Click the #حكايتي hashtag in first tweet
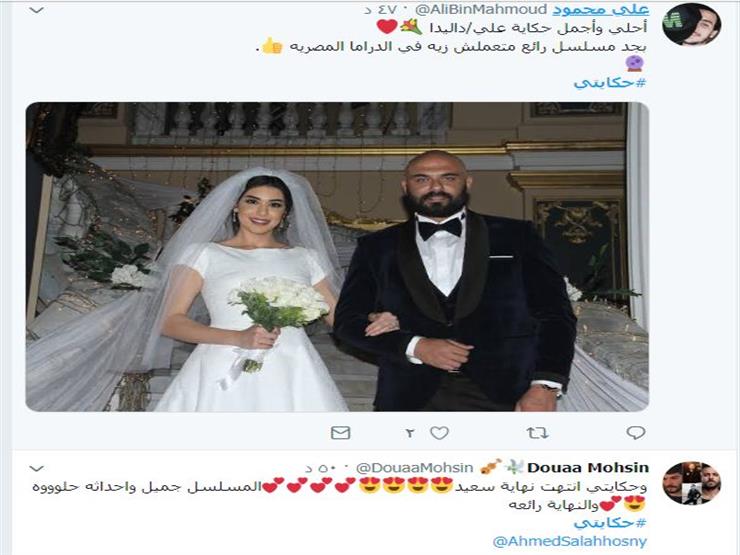 610,83
